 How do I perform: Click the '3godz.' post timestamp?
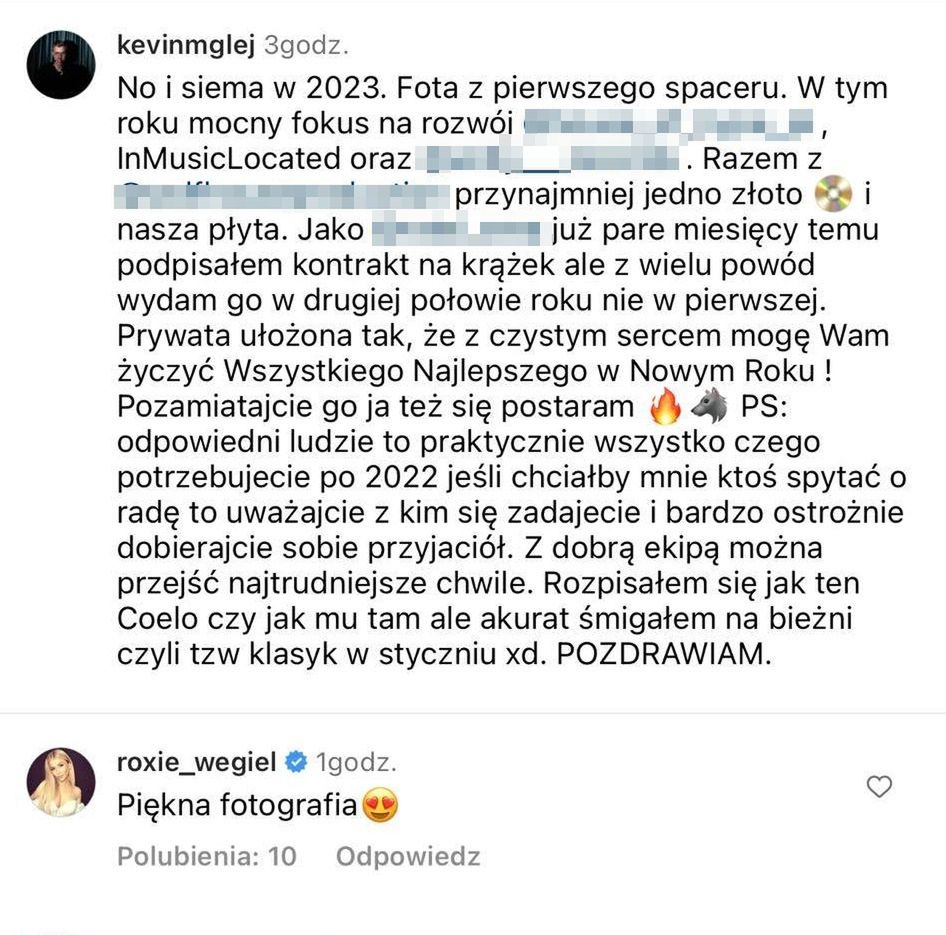(306, 46)
